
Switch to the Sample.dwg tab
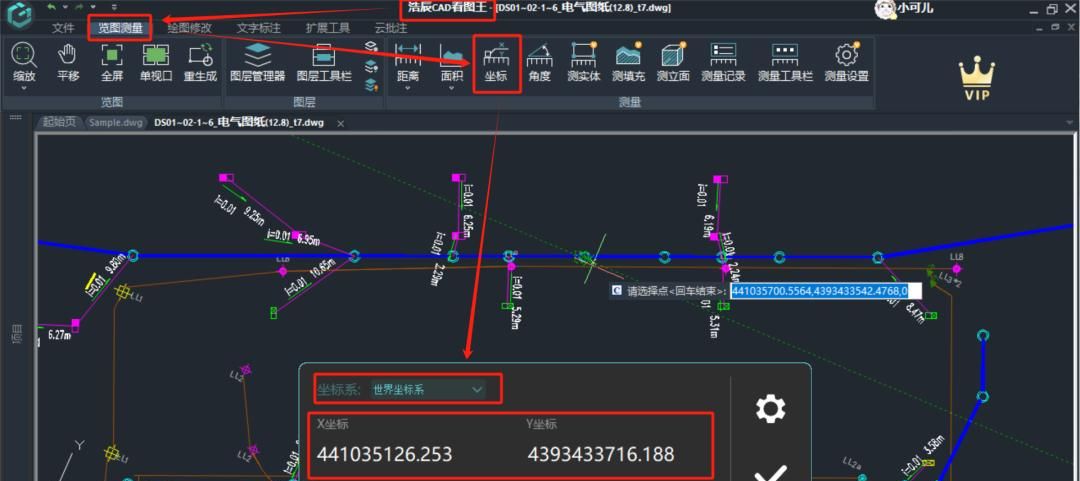(x=116, y=123)
